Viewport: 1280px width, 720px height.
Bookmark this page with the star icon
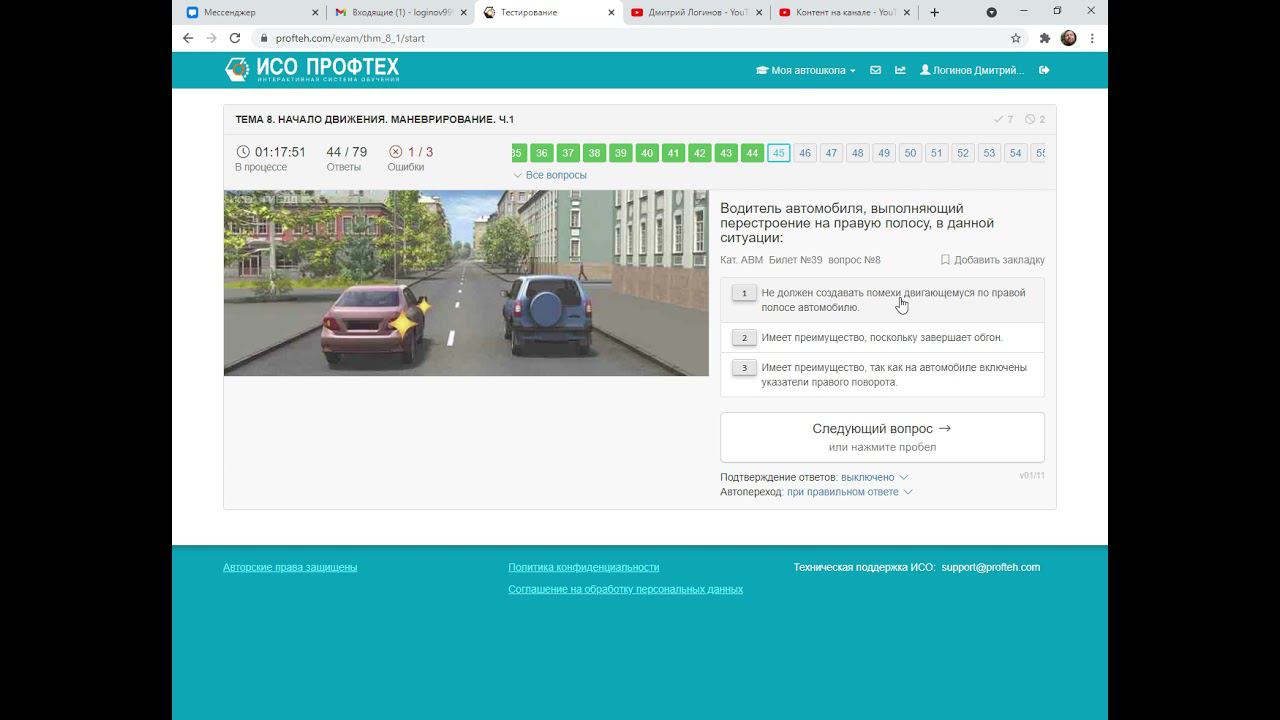(x=1016, y=38)
